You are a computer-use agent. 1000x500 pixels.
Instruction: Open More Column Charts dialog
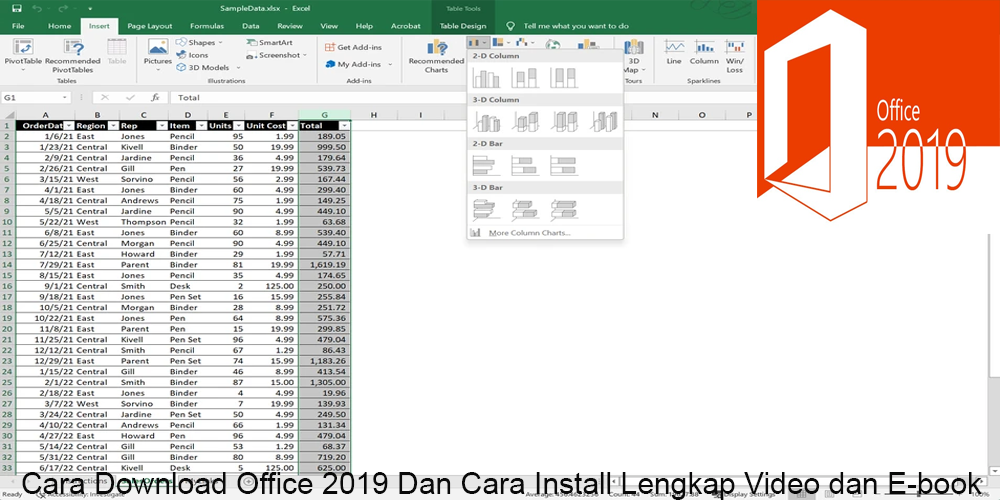click(x=529, y=233)
